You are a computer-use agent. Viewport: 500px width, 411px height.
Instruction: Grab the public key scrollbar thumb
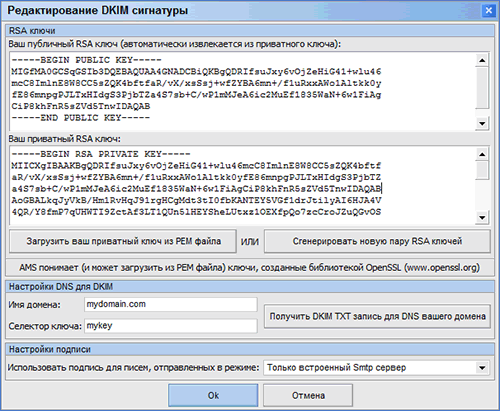click(482, 88)
